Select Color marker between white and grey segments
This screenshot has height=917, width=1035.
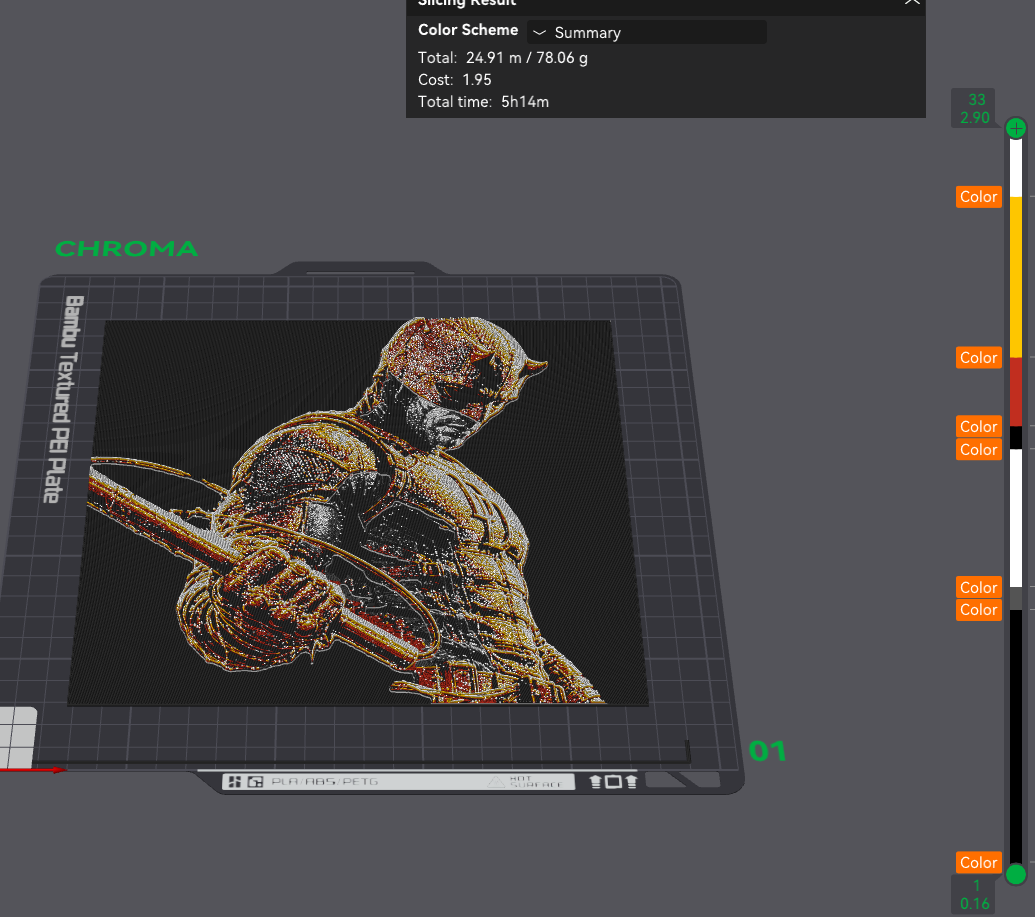[x=979, y=588]
